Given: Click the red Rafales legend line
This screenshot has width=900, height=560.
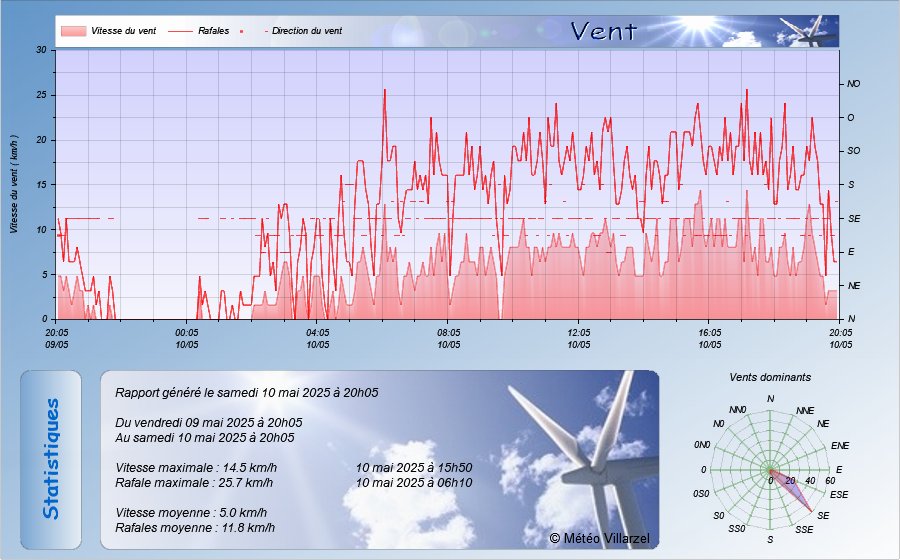Looking at the screenshot, I should pos(180,31).
